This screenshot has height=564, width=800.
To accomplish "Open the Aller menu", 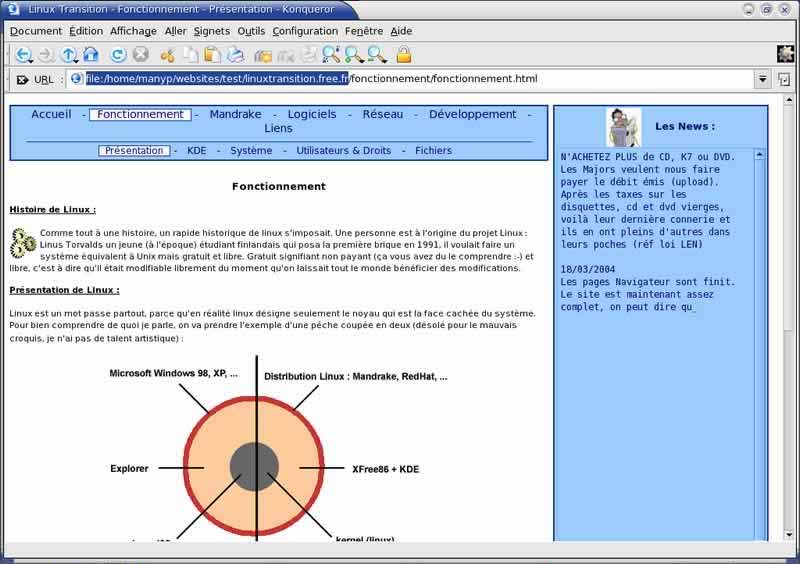I will 176,31.
